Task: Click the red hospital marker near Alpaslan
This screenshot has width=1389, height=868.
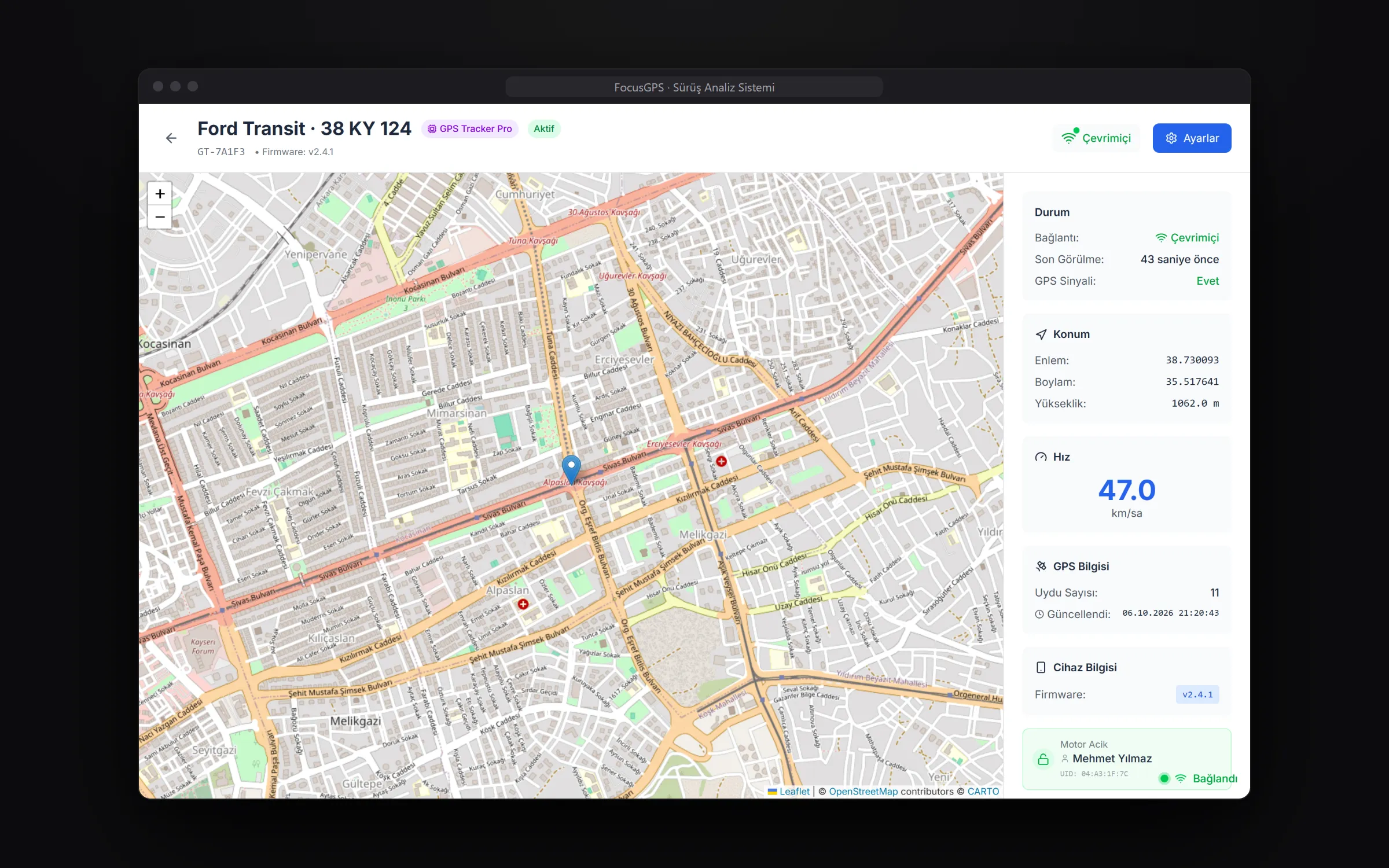Action: point(523,604)
